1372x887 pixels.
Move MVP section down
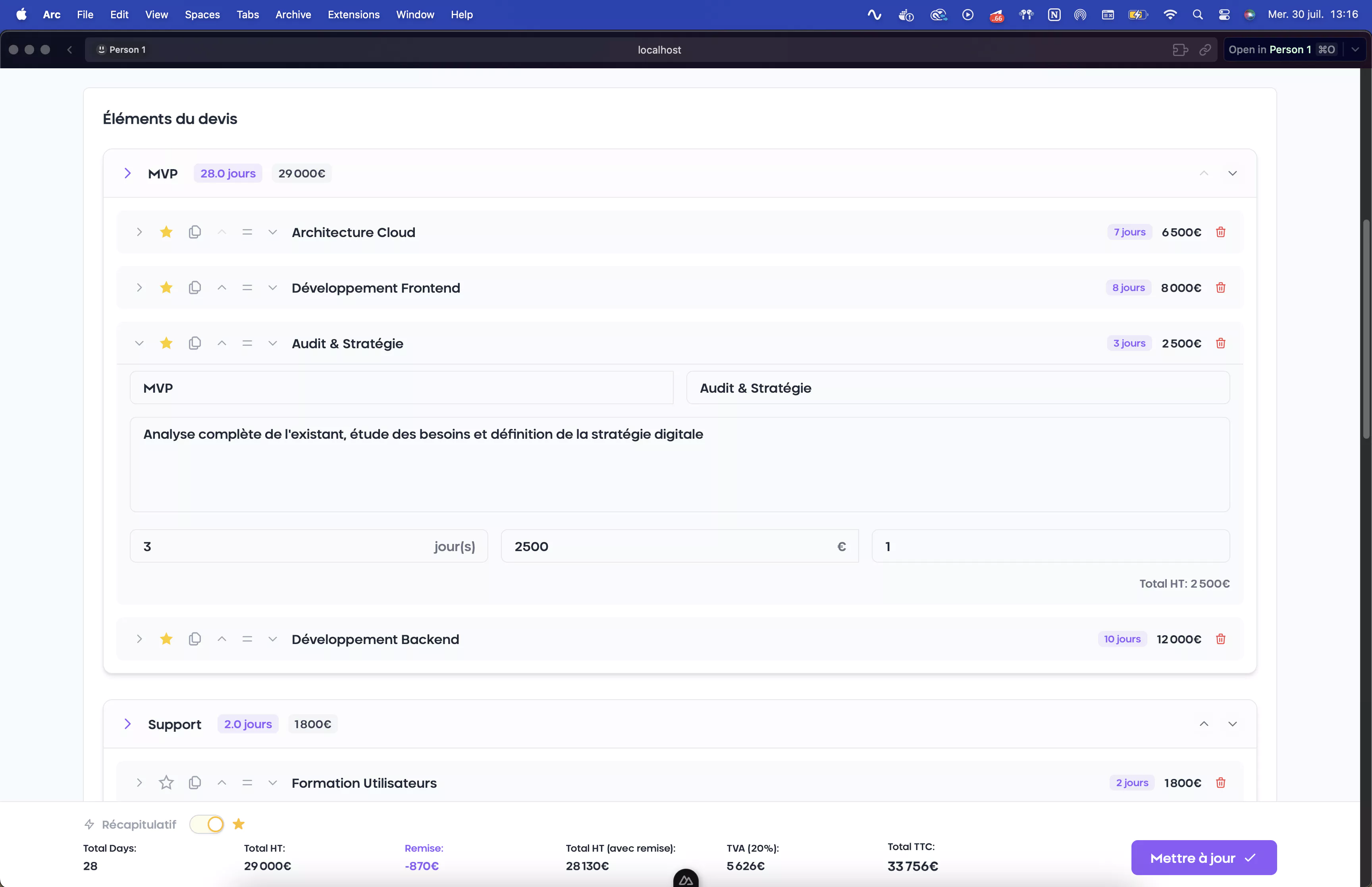tap(1232, 174)
